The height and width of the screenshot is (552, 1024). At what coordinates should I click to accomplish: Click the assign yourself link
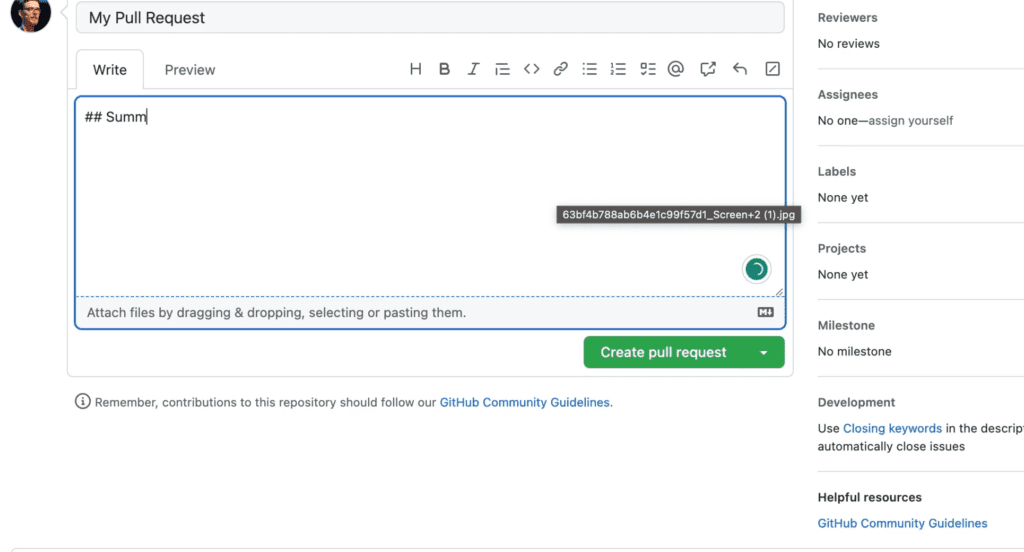(x=910, y=120)
